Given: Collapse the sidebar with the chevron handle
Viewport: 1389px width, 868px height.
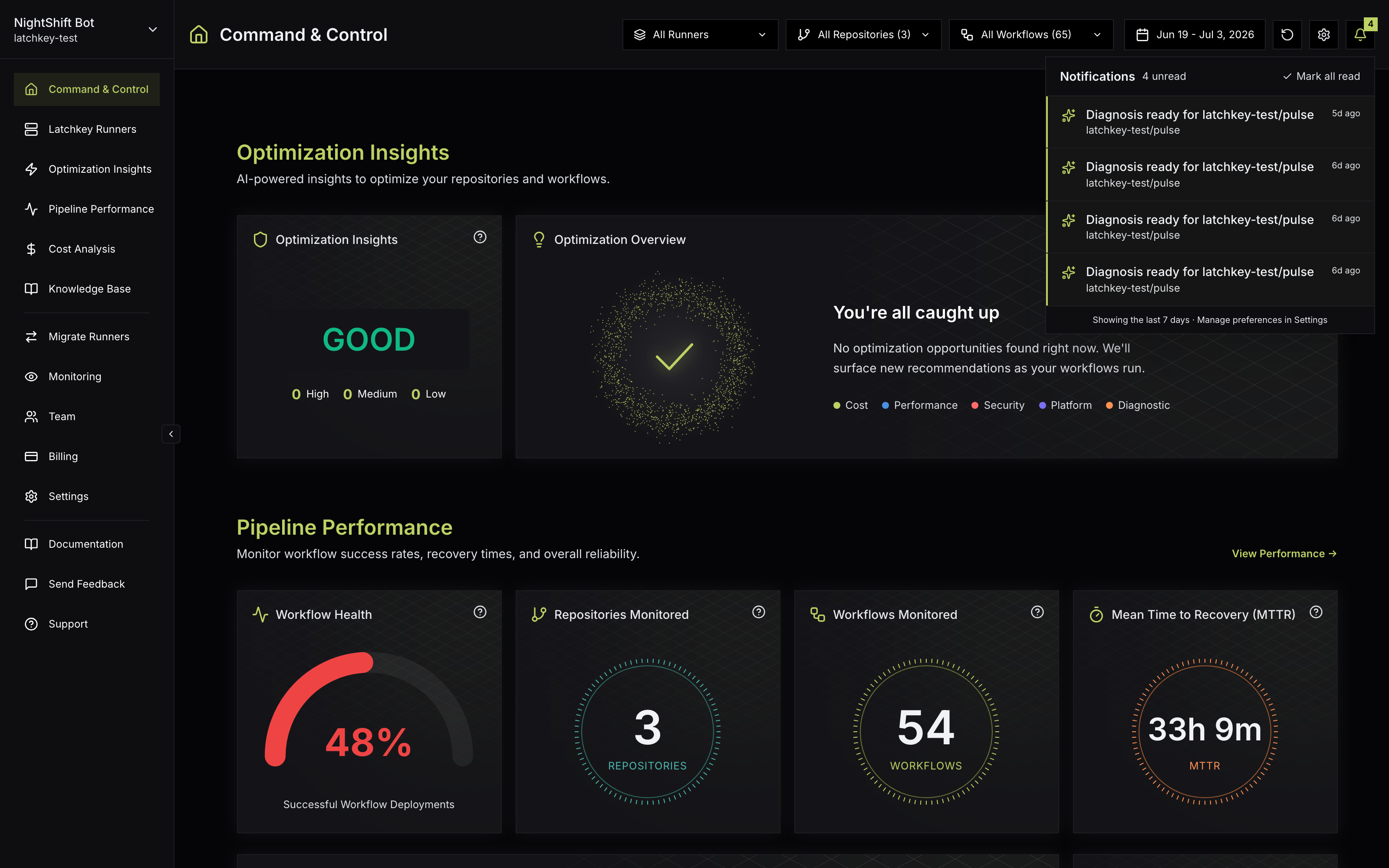Looking at the screenshot, I should [x=171, y=434].
